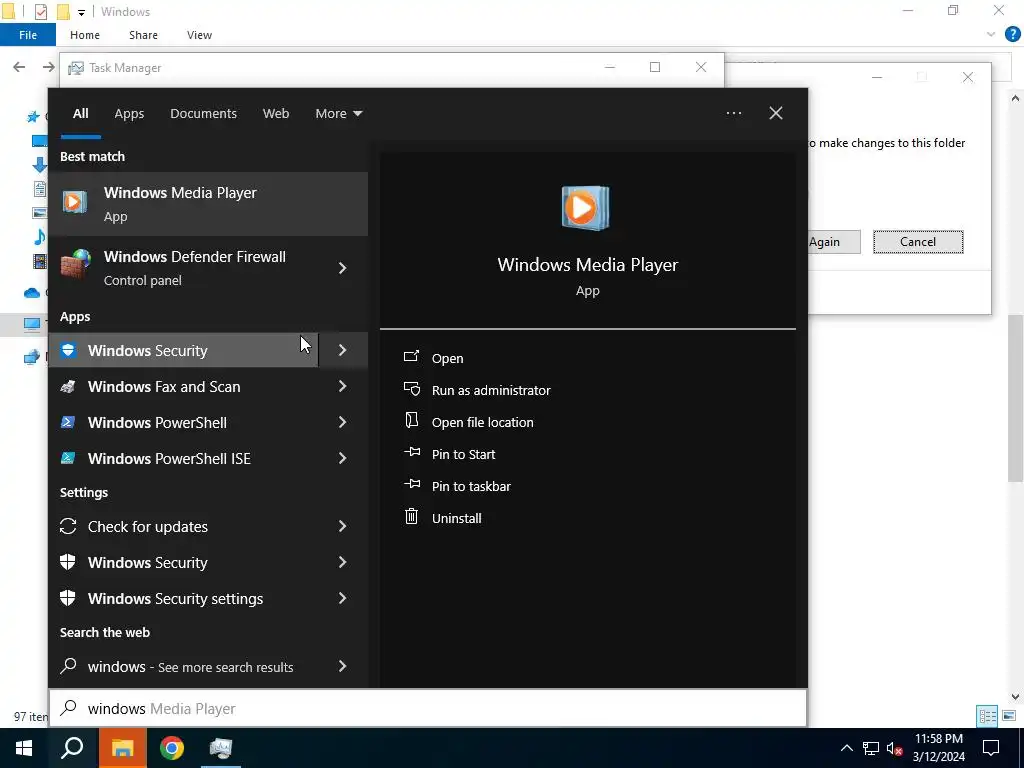Close the search panel with X
This screenshot has width=1024, height=768.
pyautogui.click(x=776, y=113)
